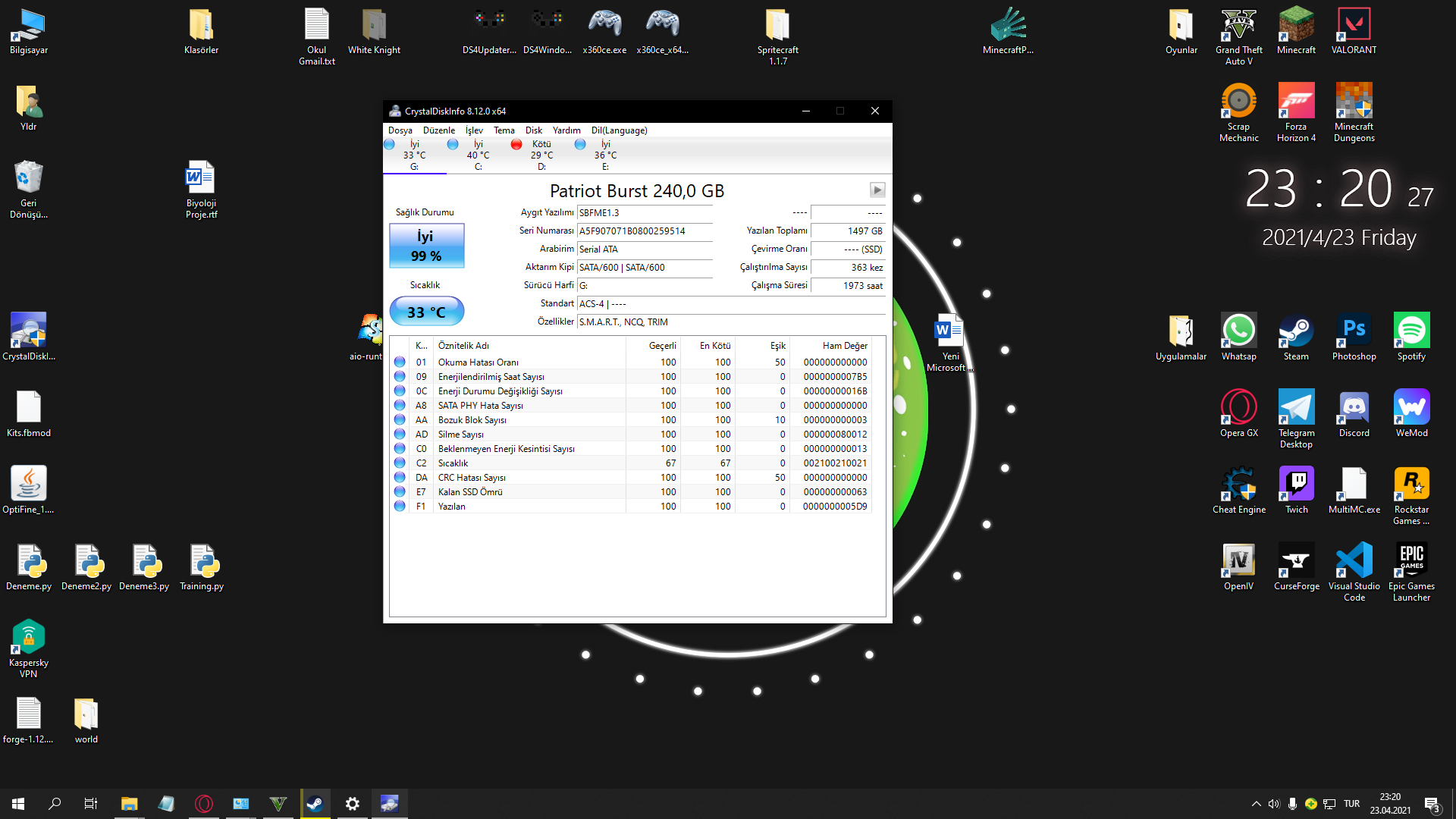Click the S.M.A.R.T., NCQ, TRIM features field
This screenshot has width=1456, height=819.
[x=731, y=322]
